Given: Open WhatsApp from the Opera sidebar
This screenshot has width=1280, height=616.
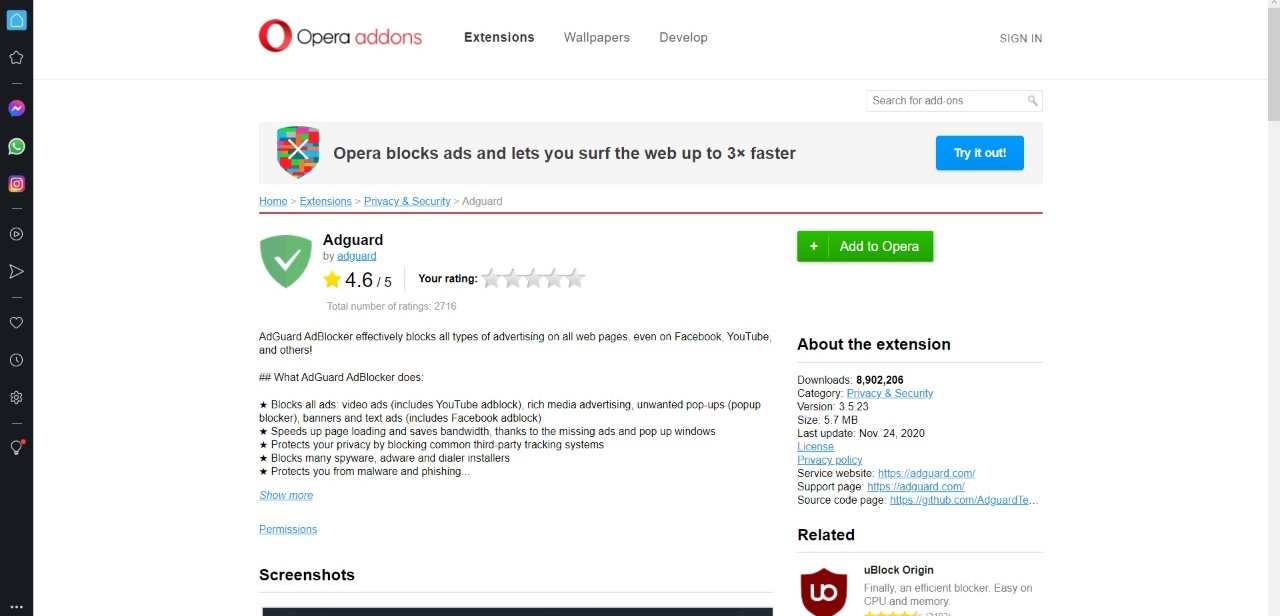Looking at the screenshot, I should (16, 146).
